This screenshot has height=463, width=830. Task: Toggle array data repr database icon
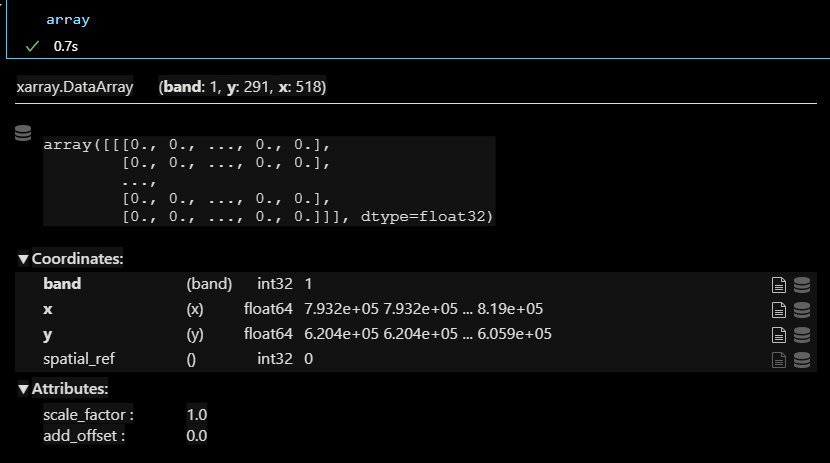coord(23,133)
